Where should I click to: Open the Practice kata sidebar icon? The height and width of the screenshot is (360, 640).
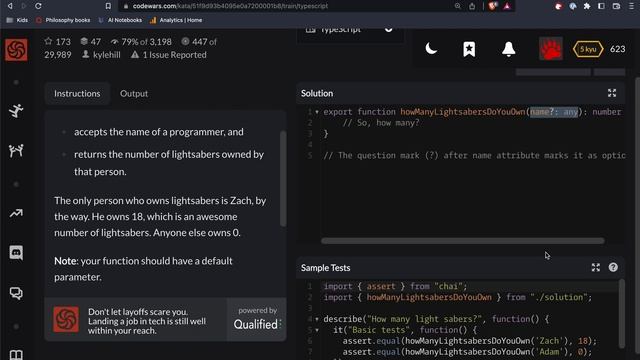(x=16, y=111)
